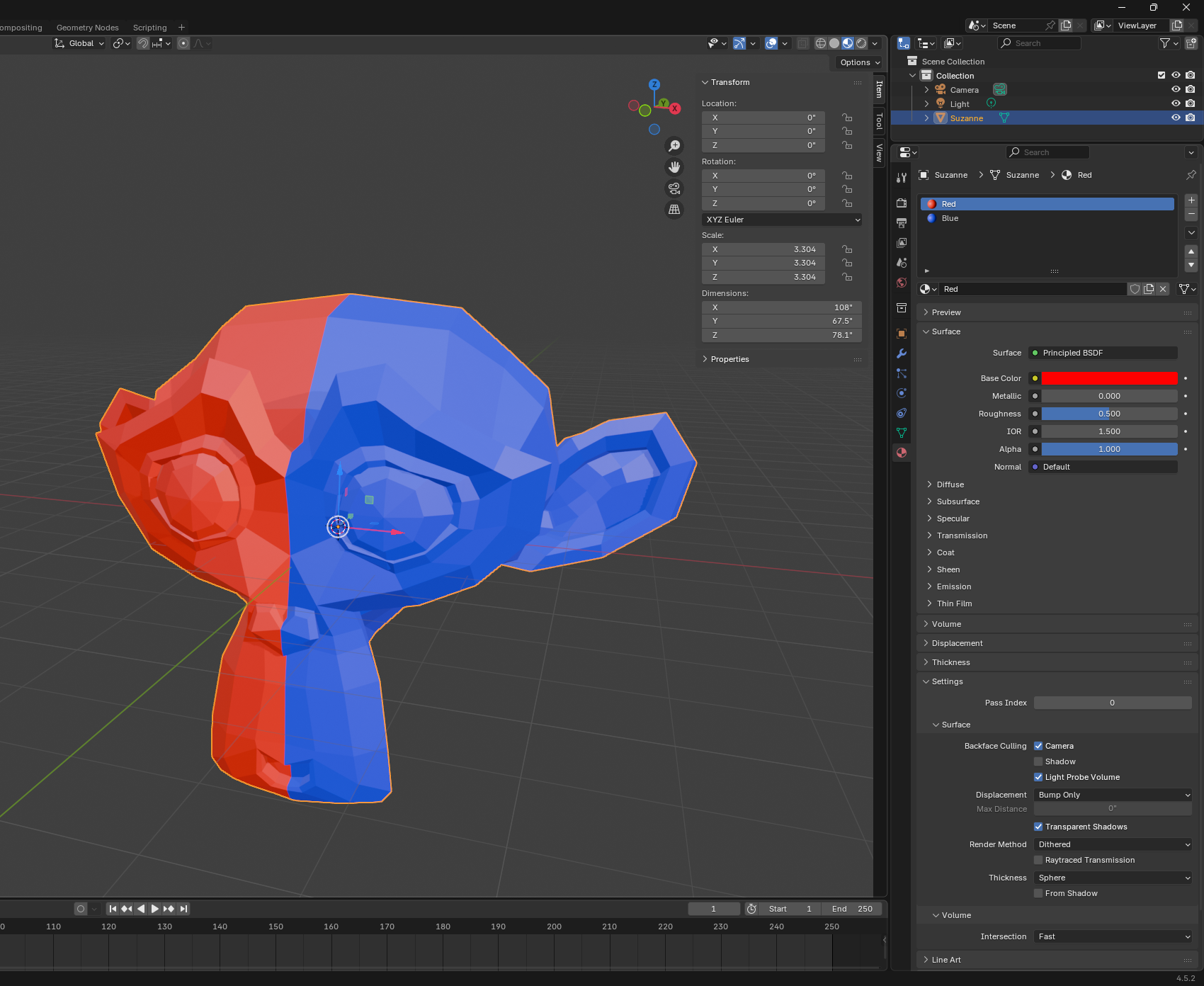Open the World properties tab
The height and width of the screenshot is (986, 1204).
(x=902, y=282)
